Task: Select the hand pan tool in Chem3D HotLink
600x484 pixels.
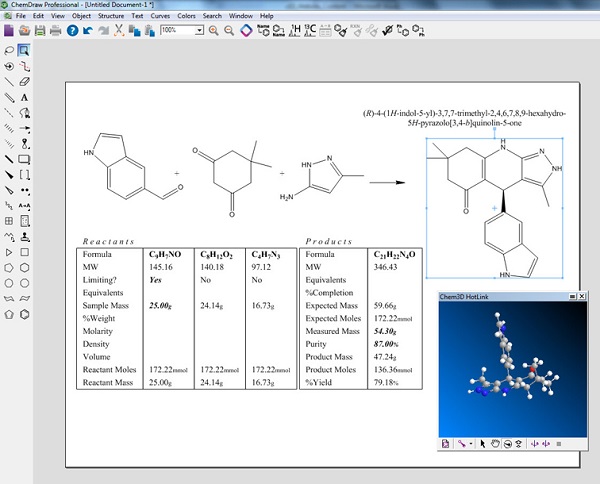Action: (x=495, y=442)
